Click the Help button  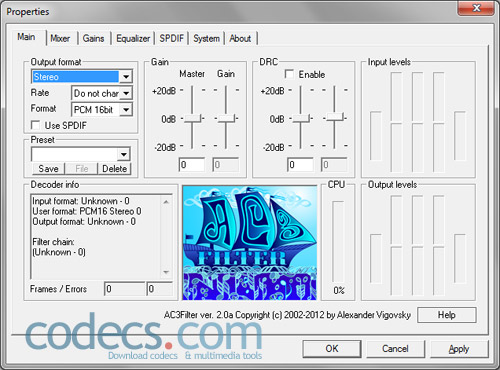[447, 315]
